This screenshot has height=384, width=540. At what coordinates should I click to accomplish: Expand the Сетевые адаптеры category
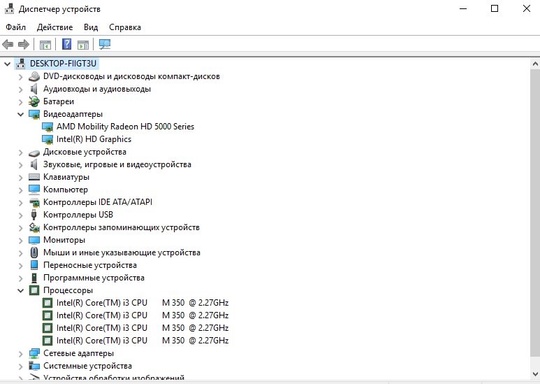click(20, 354)
